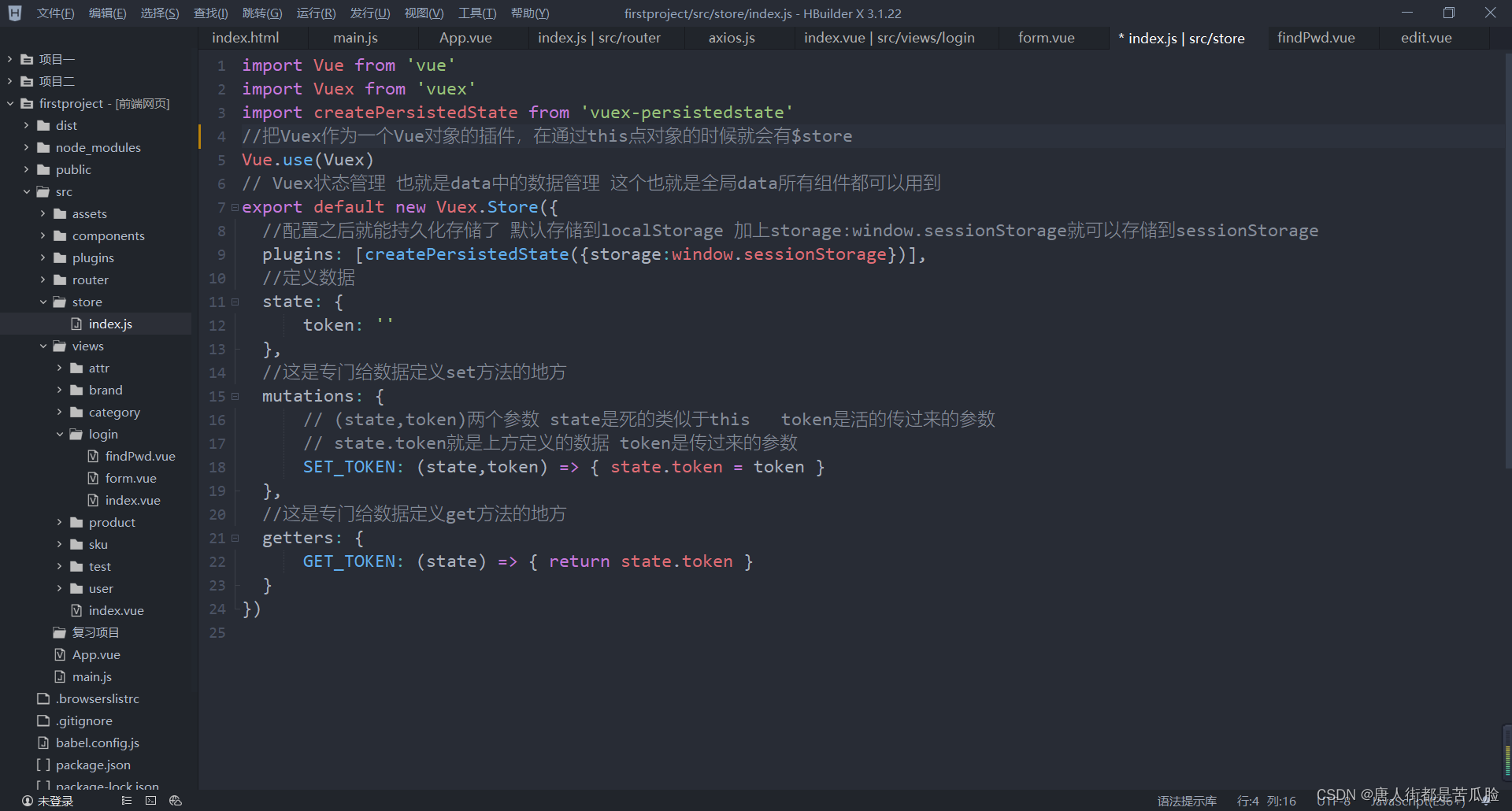Select the category folder row
Image resolution: width=1512 pixels, height=811 pixels.
pyautogui.click(x=95, y=412)
